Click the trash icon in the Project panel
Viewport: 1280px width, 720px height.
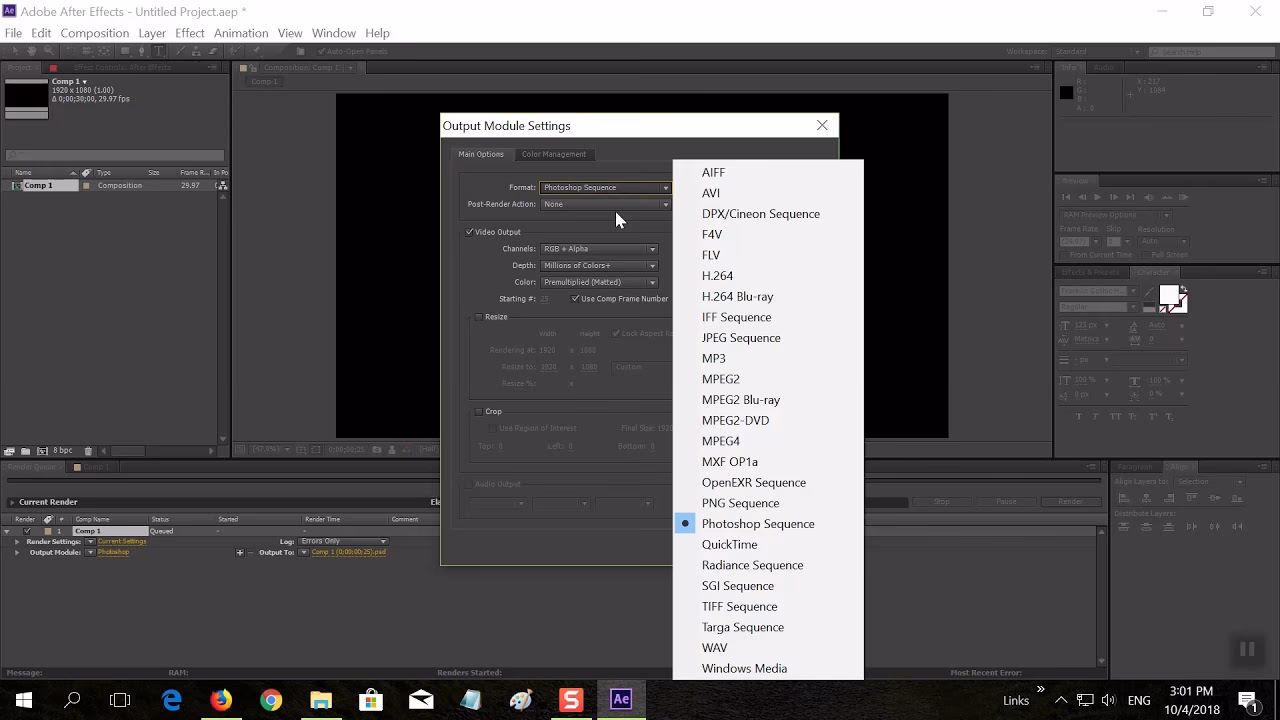[88, 451]
